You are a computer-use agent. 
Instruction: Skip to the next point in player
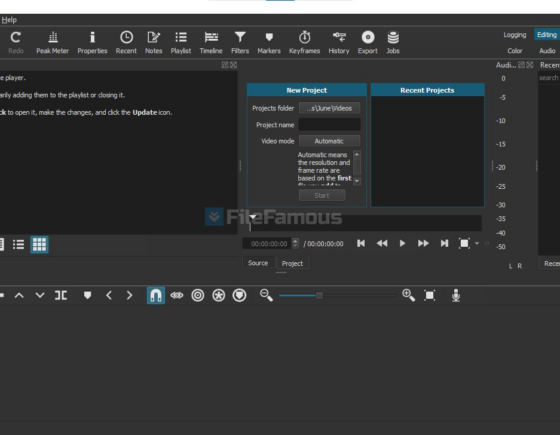coord(444,244)
